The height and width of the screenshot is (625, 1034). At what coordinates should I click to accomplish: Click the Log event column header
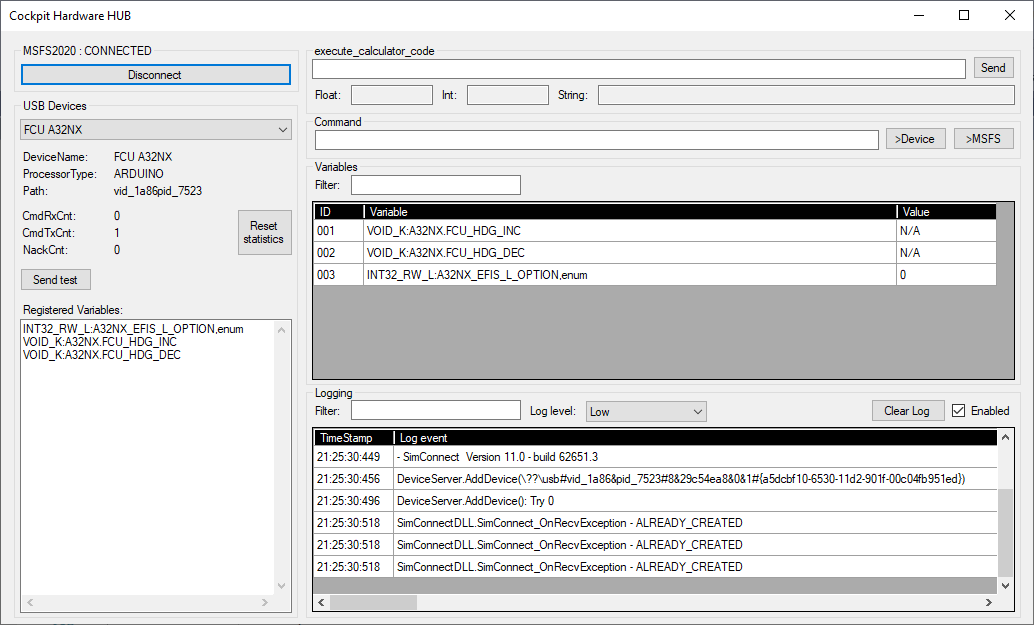(696, 438)
